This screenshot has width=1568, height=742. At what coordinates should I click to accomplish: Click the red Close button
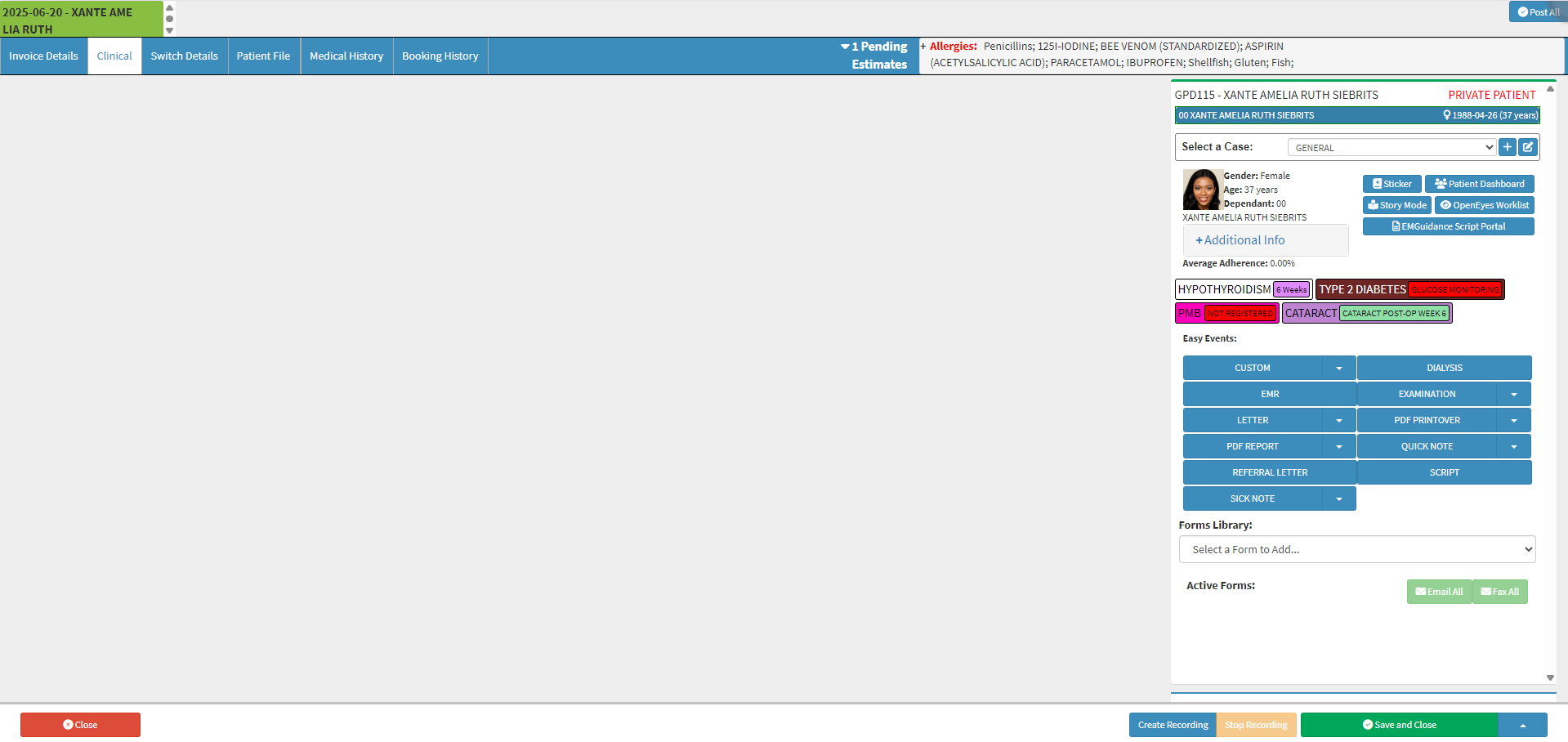tap(80, 725)
